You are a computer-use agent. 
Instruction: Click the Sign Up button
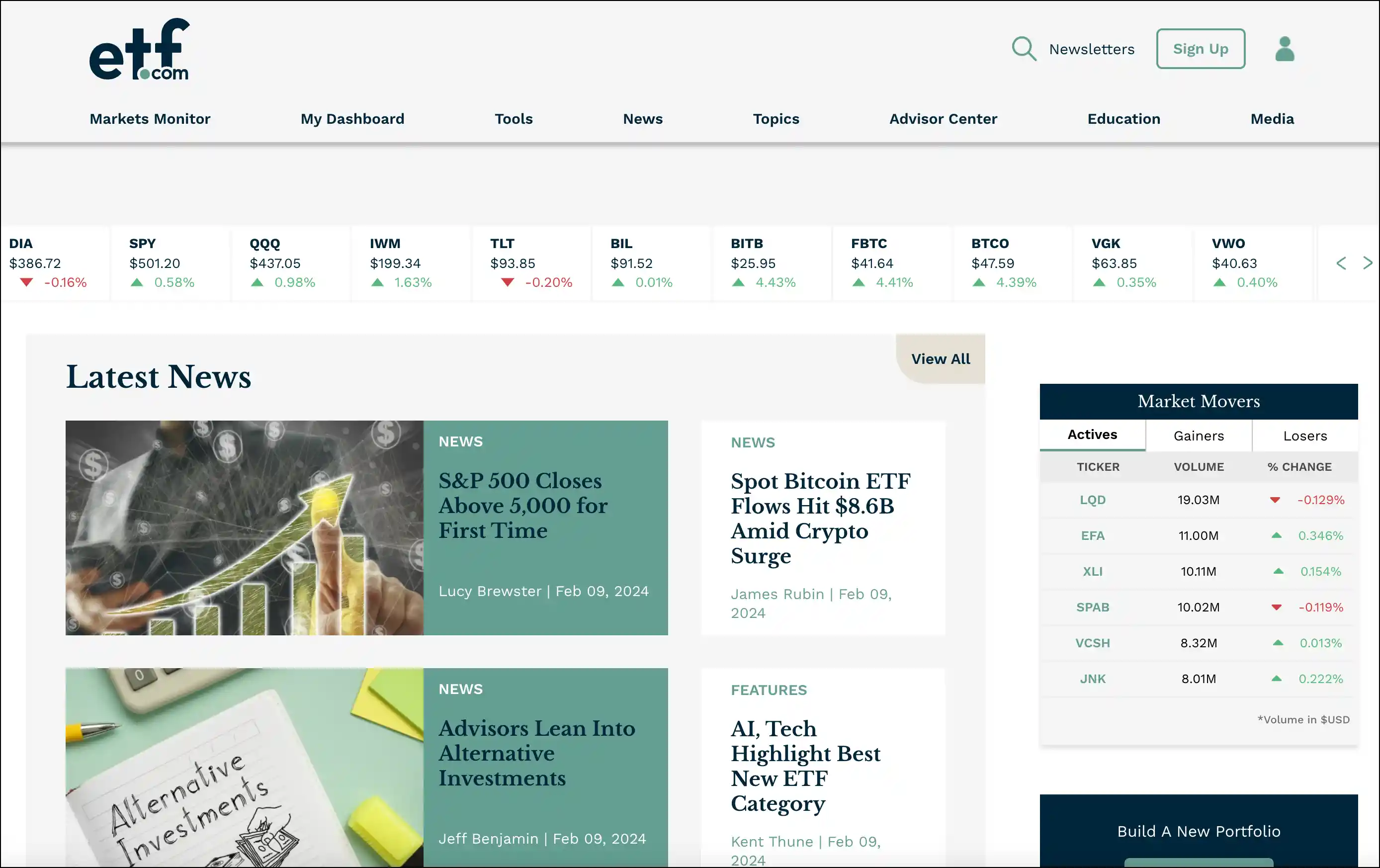click(x=1200, y=49)
